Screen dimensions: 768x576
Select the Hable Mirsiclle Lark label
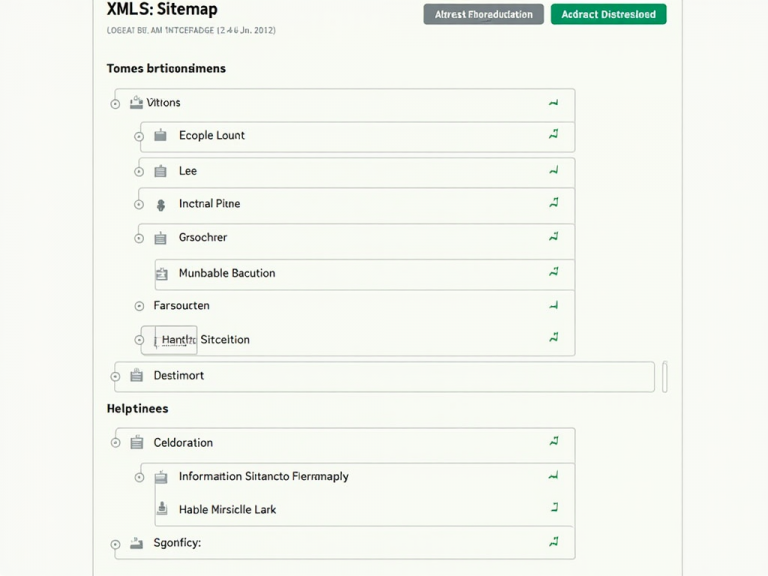click(227, 510)
